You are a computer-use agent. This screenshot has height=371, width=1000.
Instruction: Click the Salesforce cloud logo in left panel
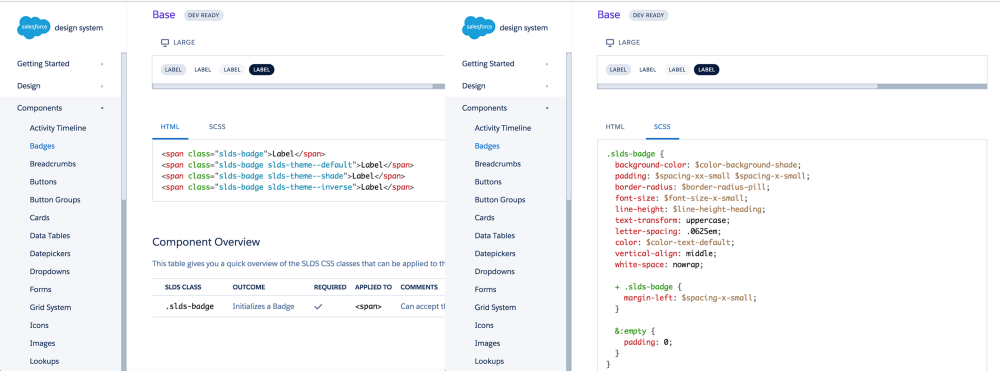[x=34, y=27]
